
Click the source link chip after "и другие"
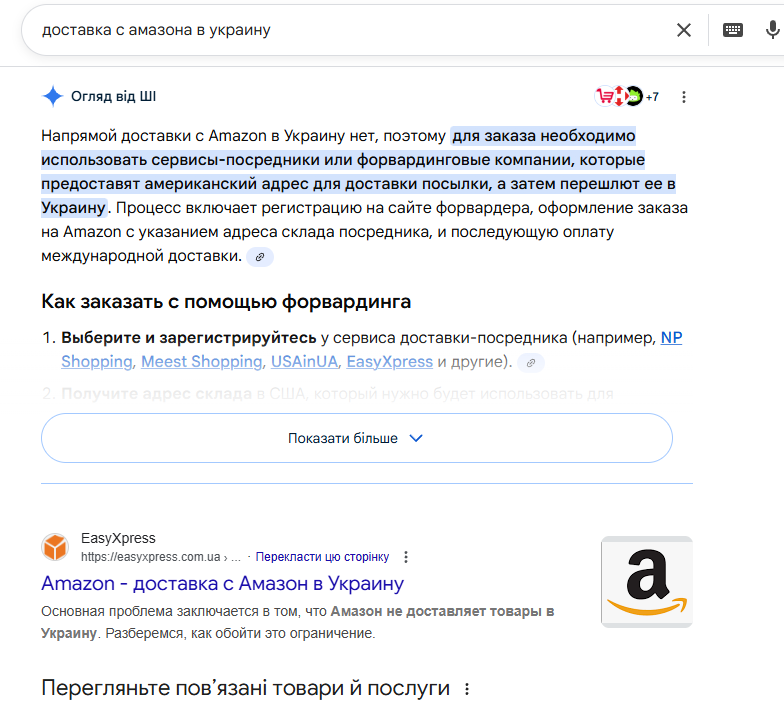tap(531, 362)
